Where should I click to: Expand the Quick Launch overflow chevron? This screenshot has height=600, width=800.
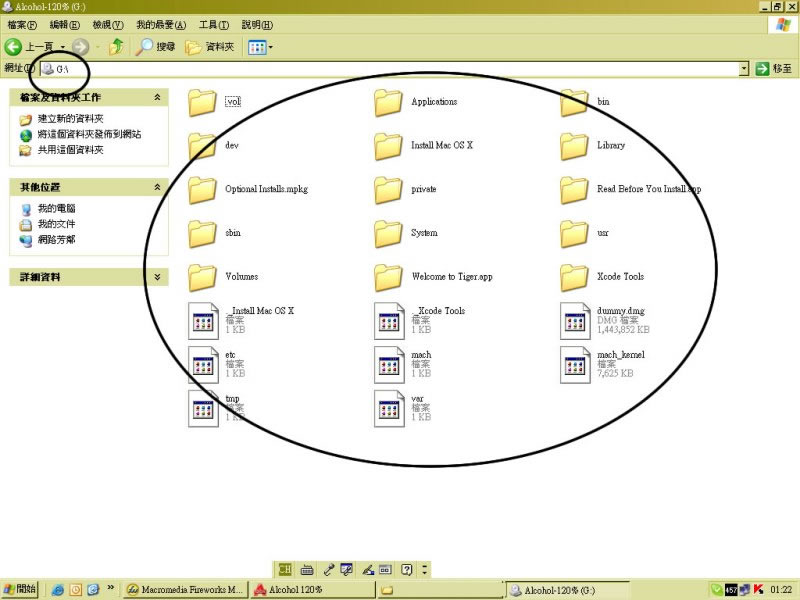pos(111,588)
